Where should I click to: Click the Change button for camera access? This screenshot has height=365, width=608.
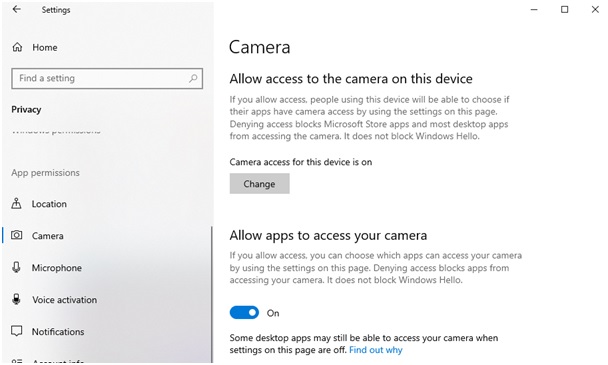click(259, 183)
